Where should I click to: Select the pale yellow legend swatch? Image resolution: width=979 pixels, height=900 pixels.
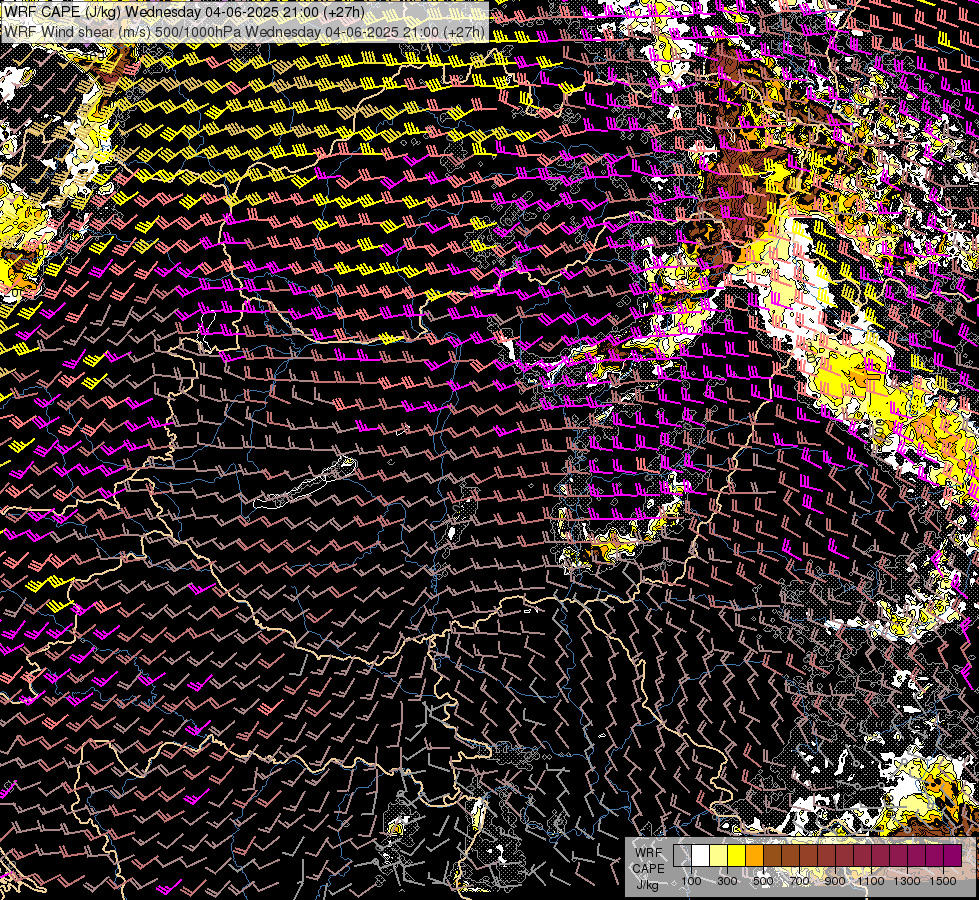[x=719, y=855]
